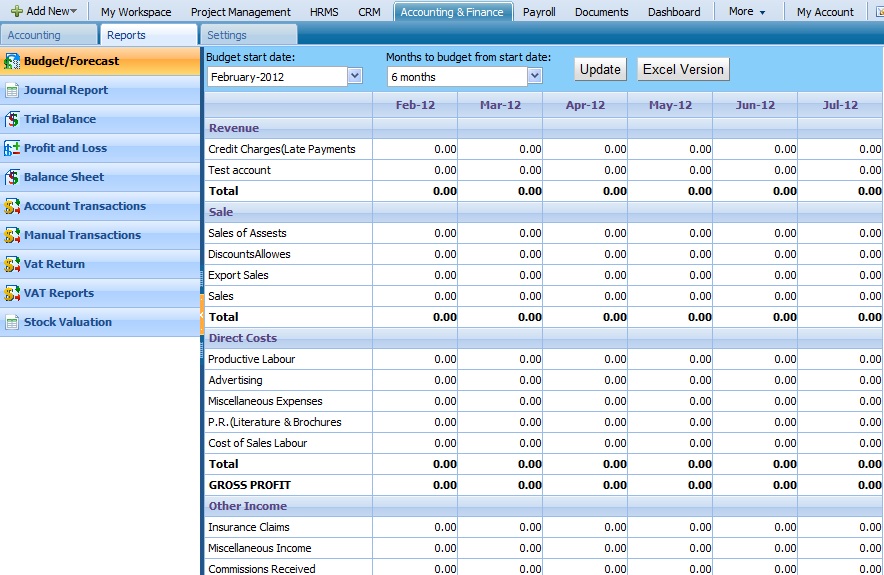Click the Journal Report sidebar icon
Image resolution: width=884 pixels, height=575 pixels.
(12, 90)
